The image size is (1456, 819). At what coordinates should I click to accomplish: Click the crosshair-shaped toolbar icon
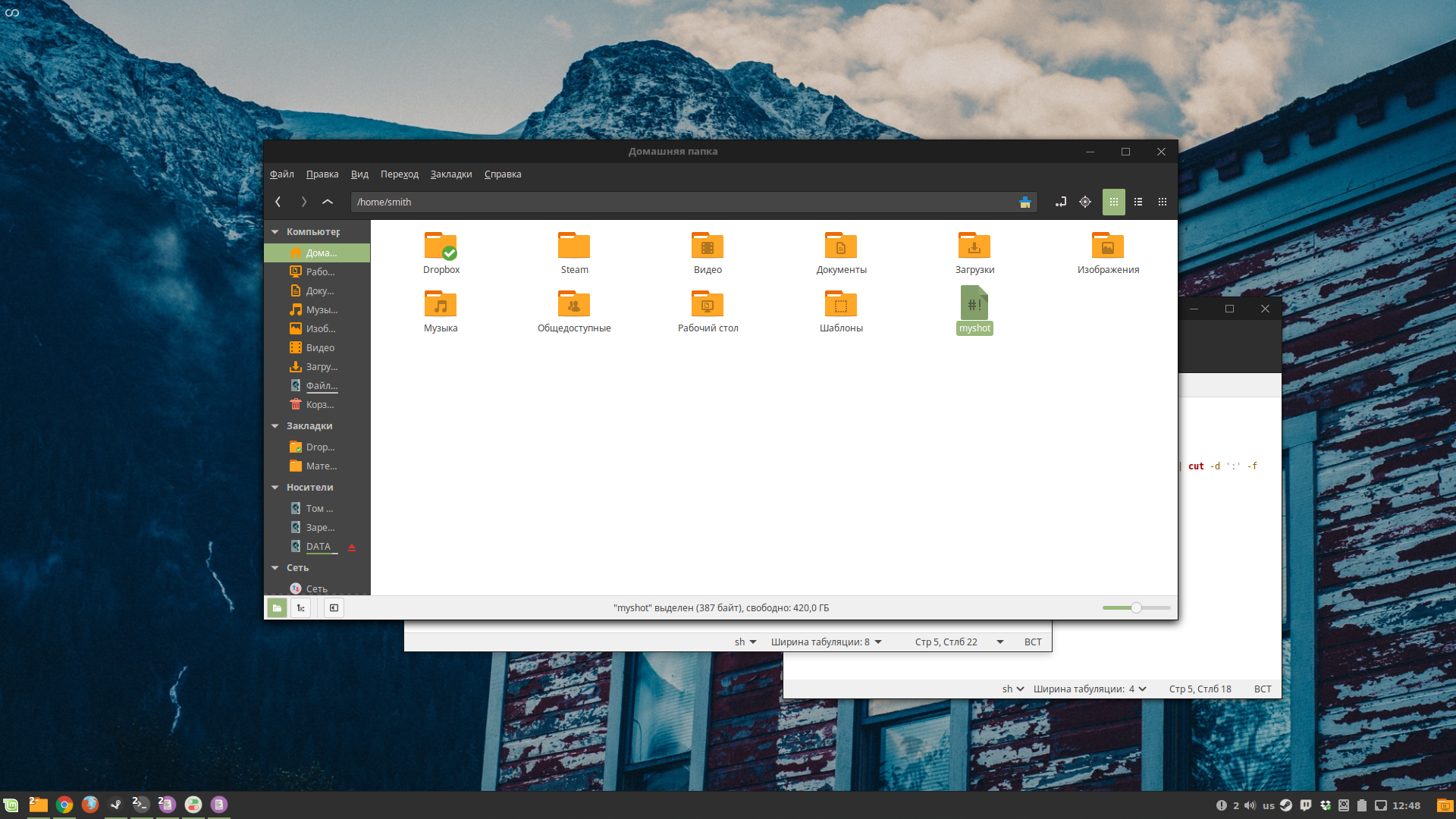[x=1085, y=202]
